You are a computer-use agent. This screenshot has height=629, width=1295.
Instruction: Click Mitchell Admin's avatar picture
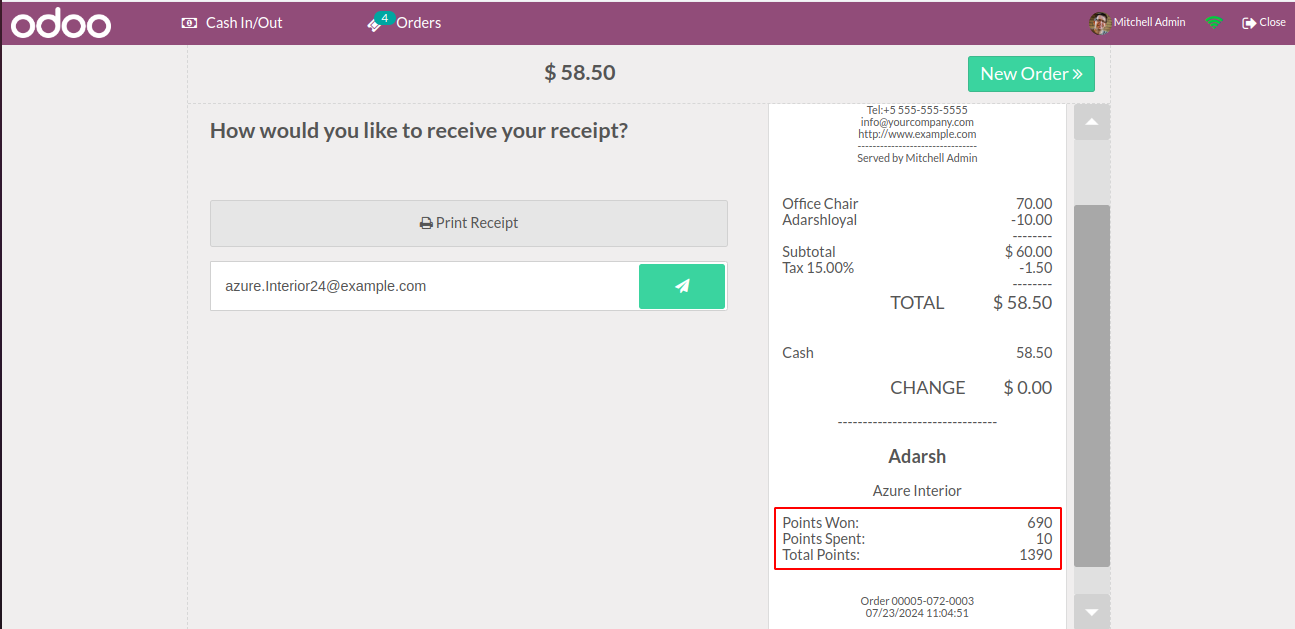click(x=1099, y=23)
